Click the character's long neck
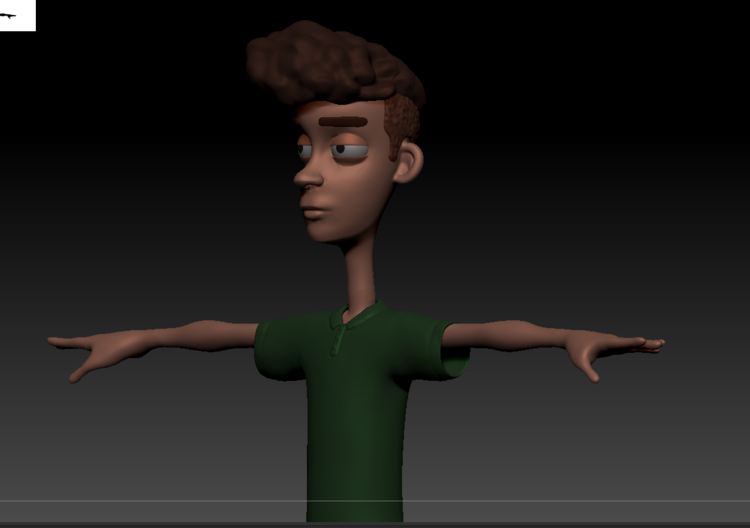The height and width of the screenshot is (528, 750). 360,273
